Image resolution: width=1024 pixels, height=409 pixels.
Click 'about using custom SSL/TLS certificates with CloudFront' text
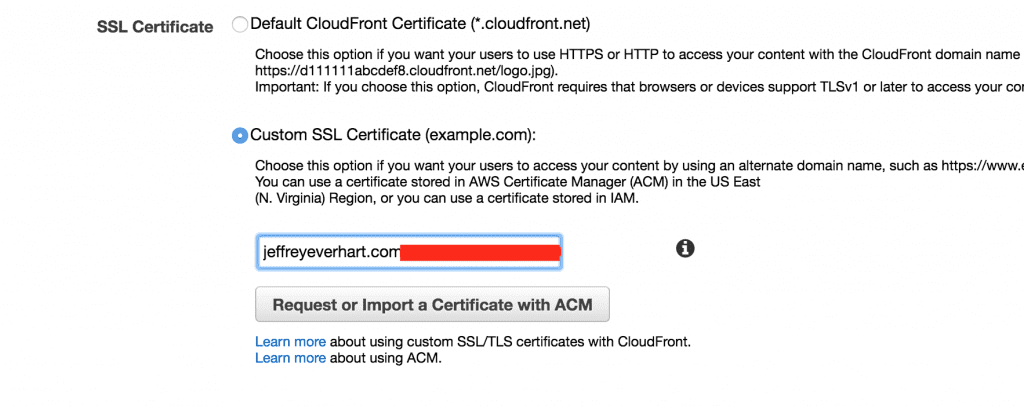pyautogui.click(x=509, y=342)
